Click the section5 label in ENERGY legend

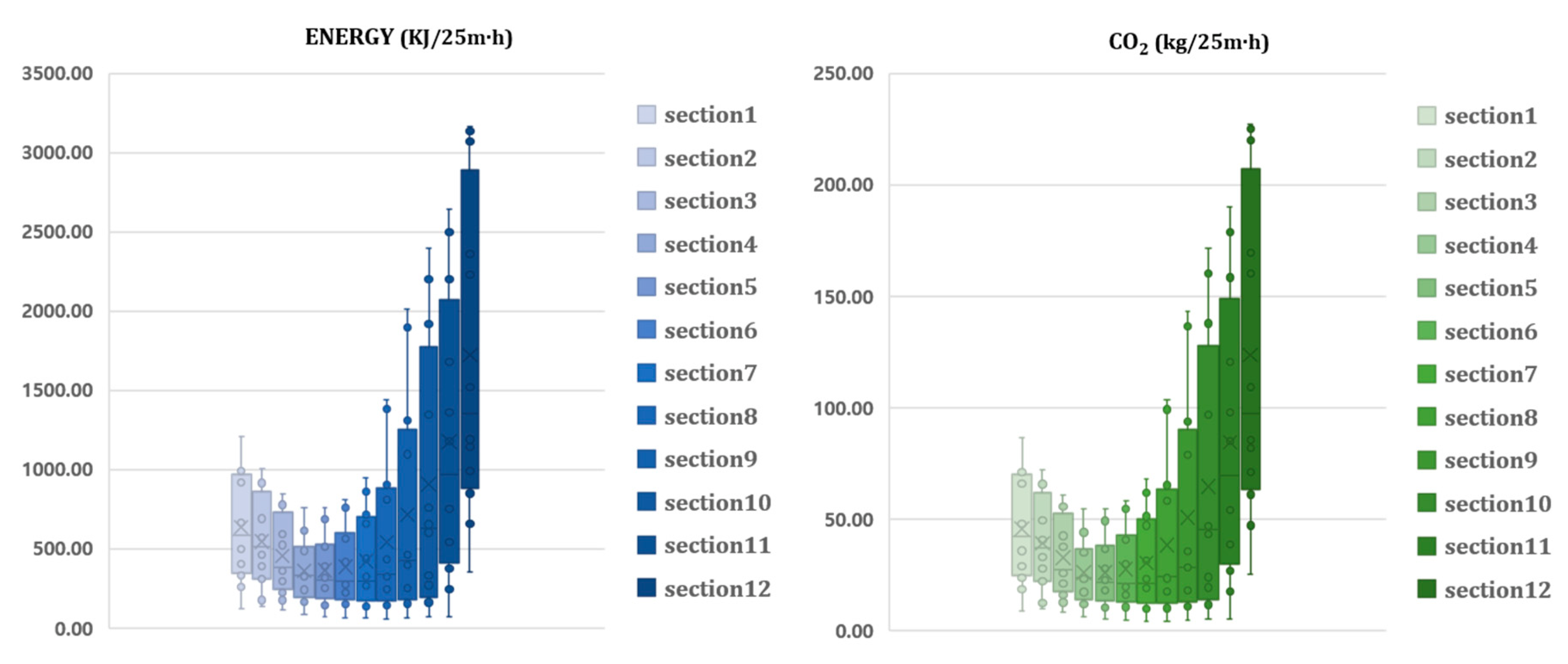point(710,287)
